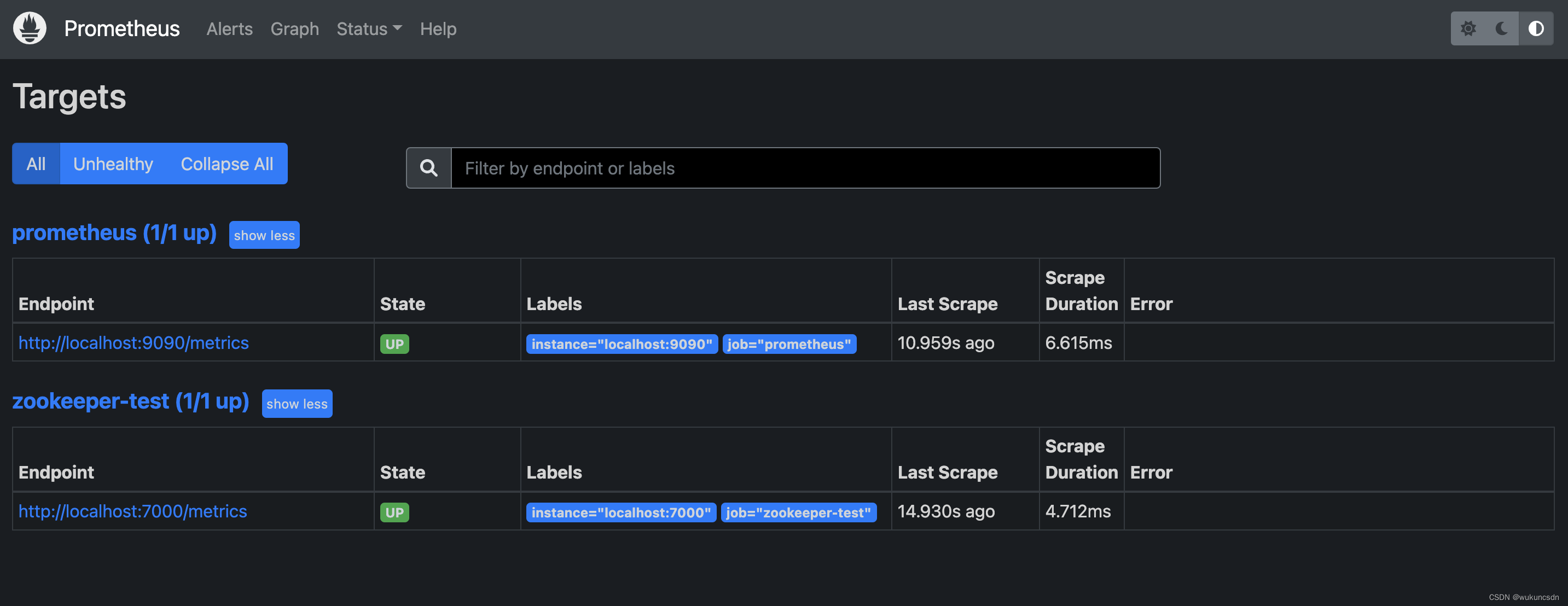This screenshot has height=606, width=1568.
Task: Open the localhost:7000/metrics endpoint link
Action: coord(133,511)
